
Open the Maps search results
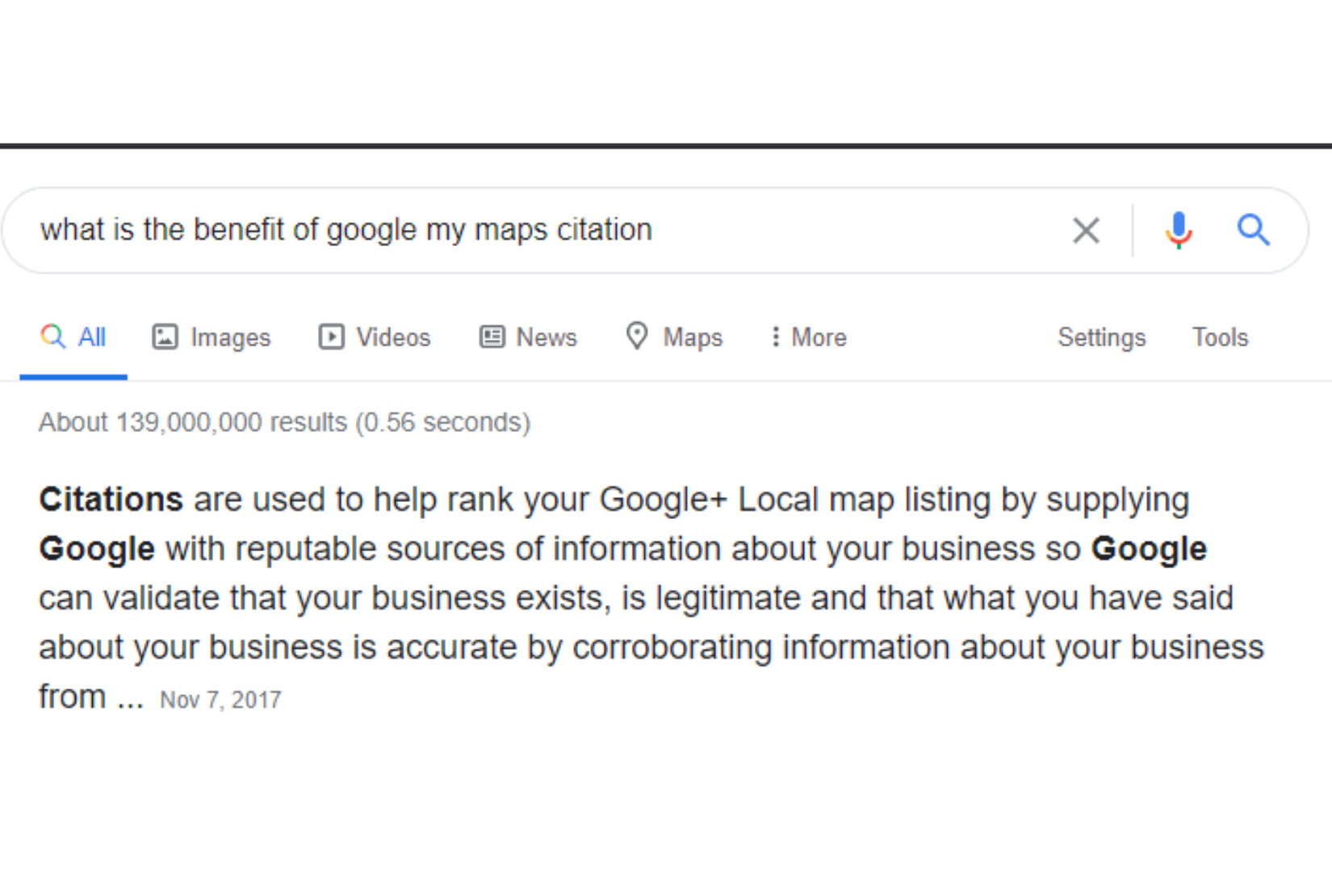coord(692,337)
